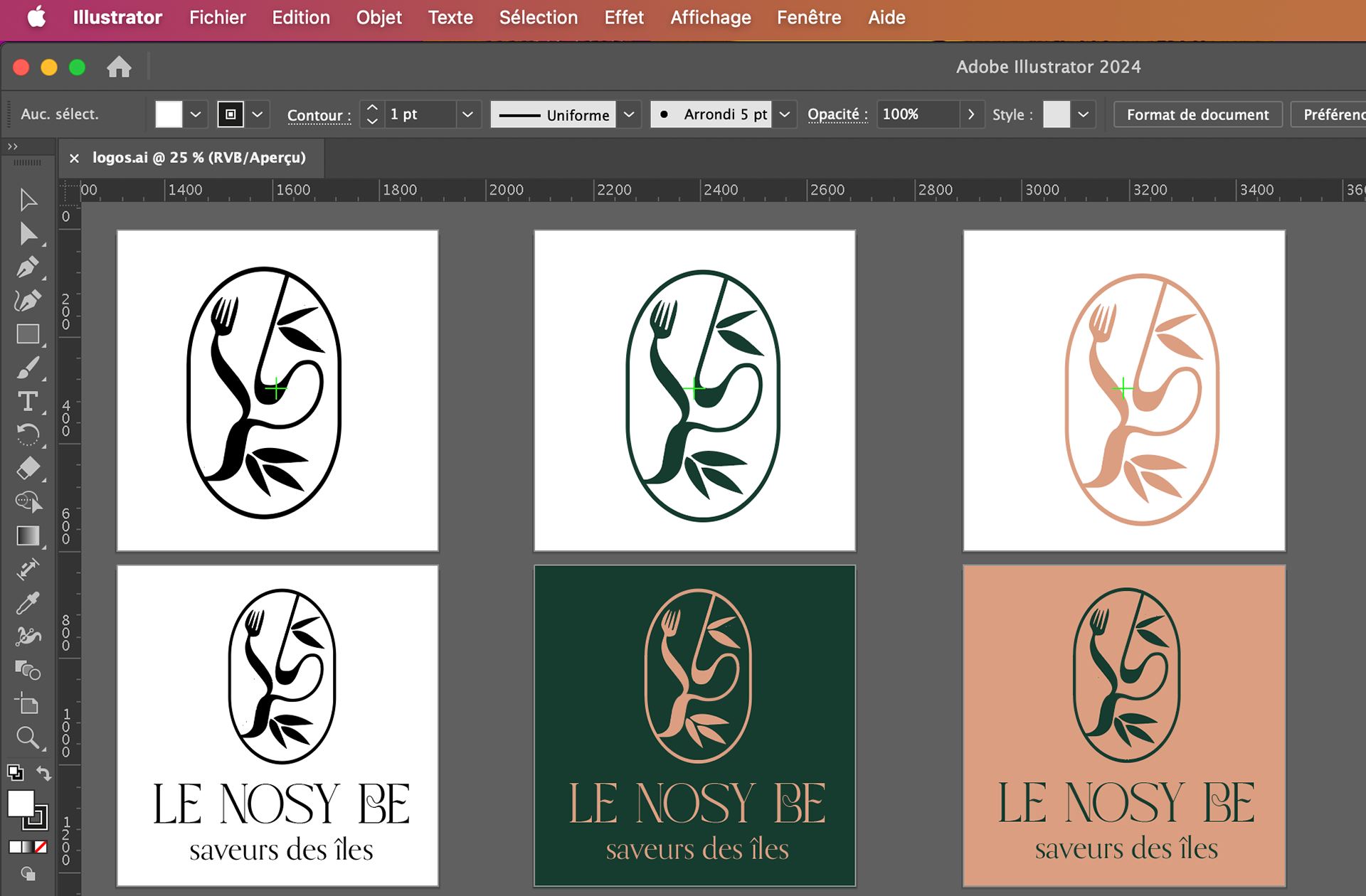
Task: Click the fill color swatch in the control bar
Action: click(x=169, y=114)
